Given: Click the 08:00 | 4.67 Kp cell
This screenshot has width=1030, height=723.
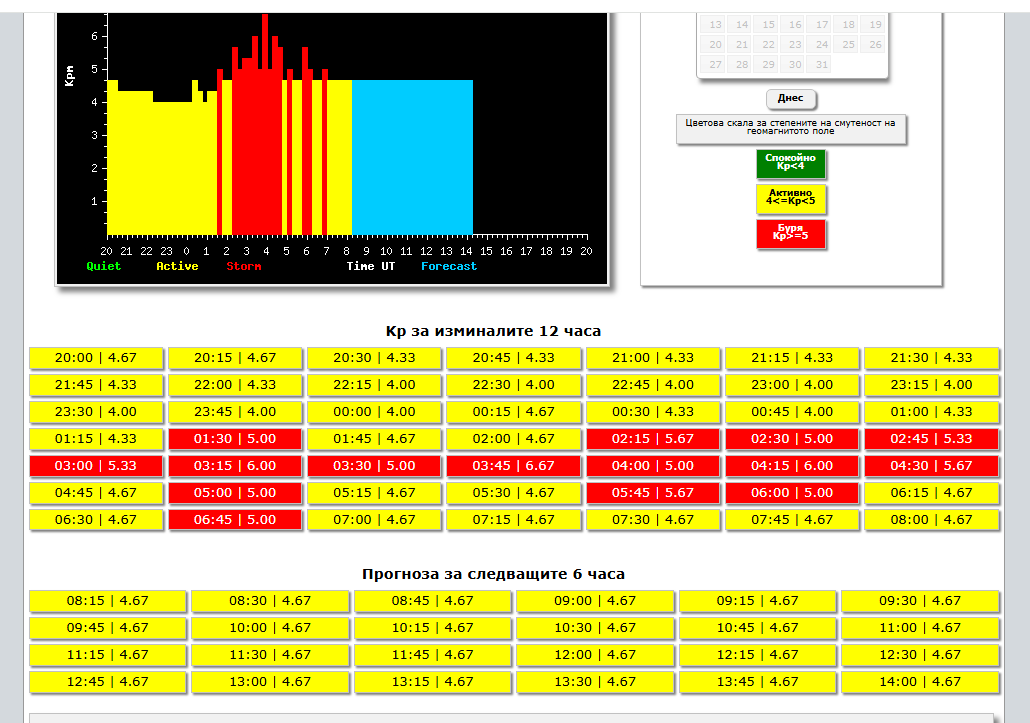Looking at the screenshot, I should (931, 520).
